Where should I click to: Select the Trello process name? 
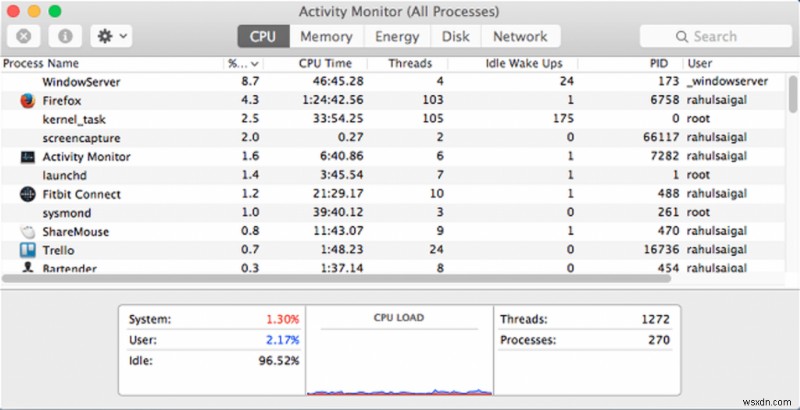click(x=59, y=250)
